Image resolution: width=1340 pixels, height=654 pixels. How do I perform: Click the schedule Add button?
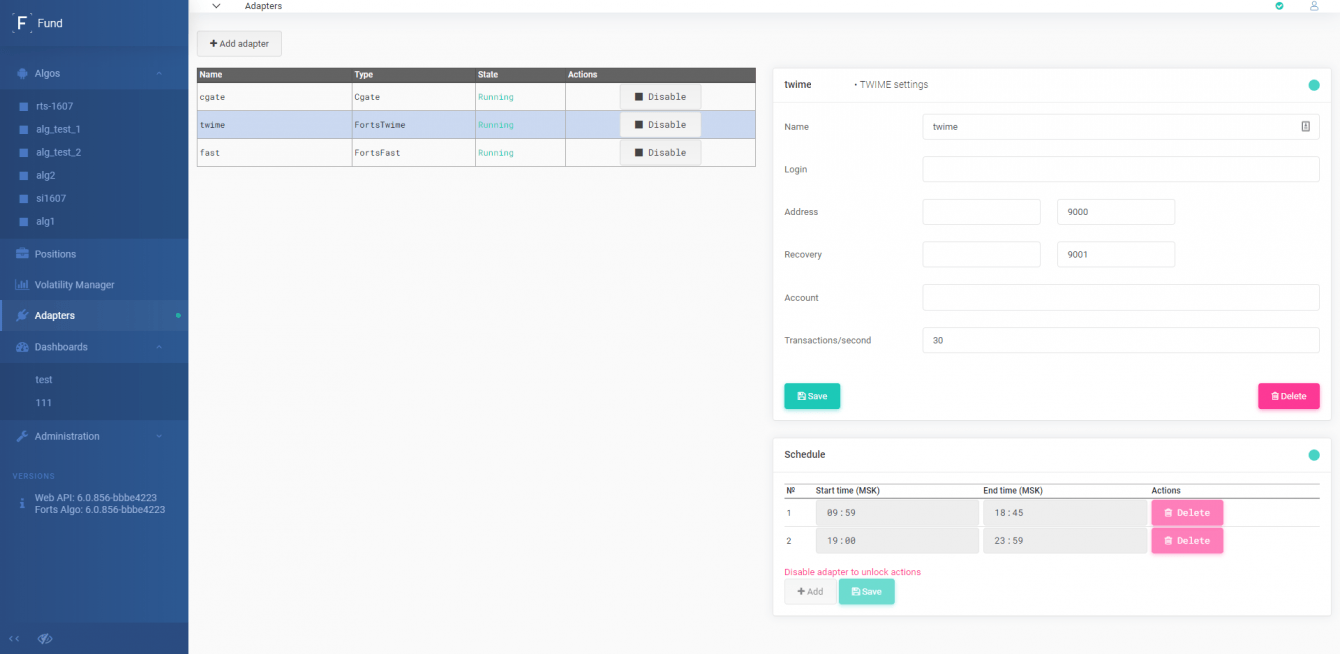[810, 592]
